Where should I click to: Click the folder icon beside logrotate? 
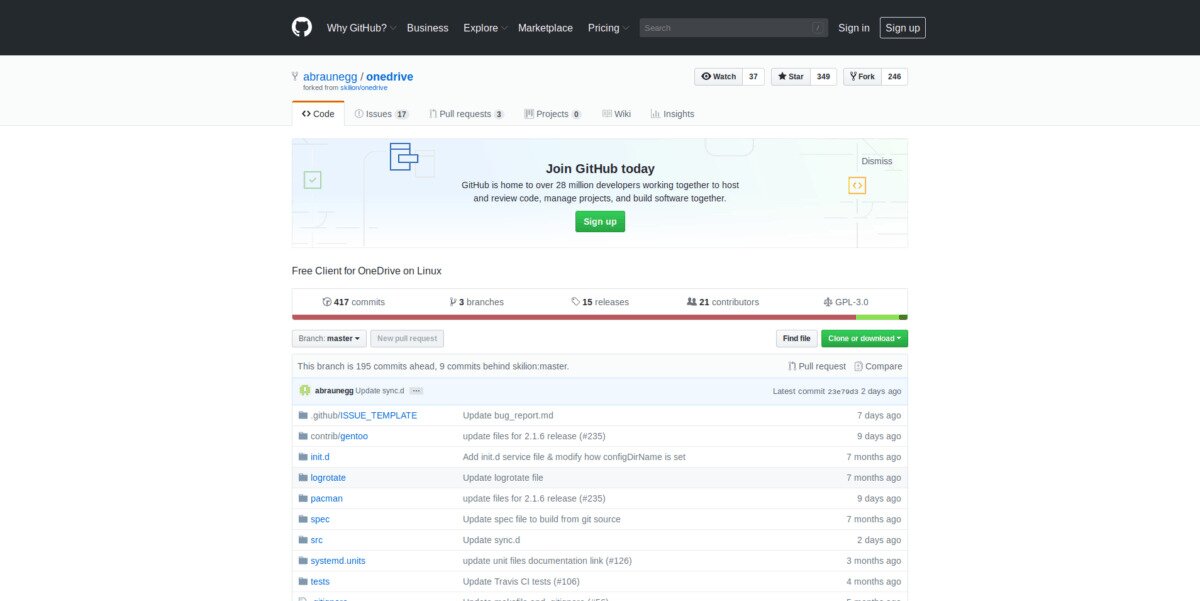click(302, 478)
